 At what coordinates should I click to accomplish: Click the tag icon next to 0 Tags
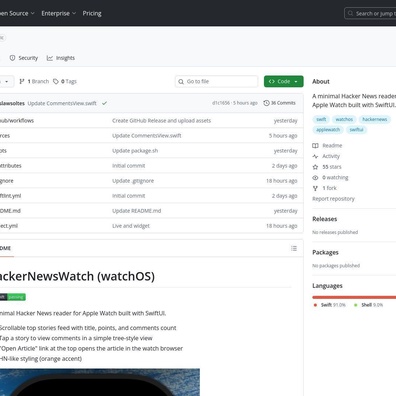click(56, 81)
